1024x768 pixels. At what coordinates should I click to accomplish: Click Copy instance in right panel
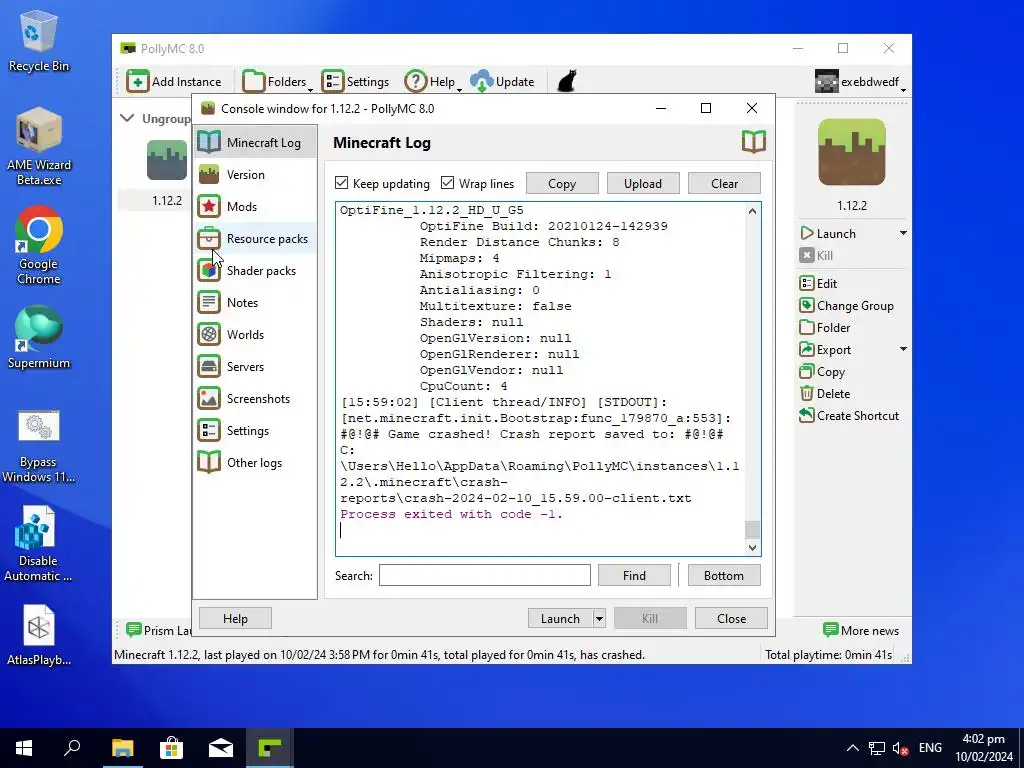click(822, 372)
